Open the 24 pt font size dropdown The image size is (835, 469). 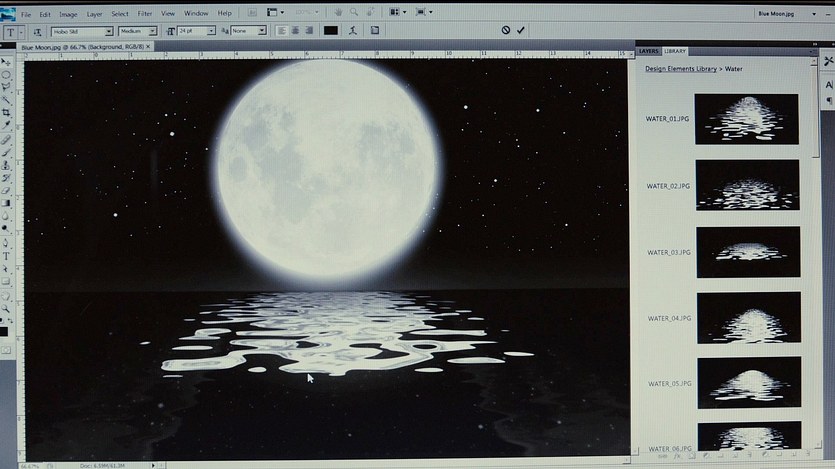[x=211, y=31]
